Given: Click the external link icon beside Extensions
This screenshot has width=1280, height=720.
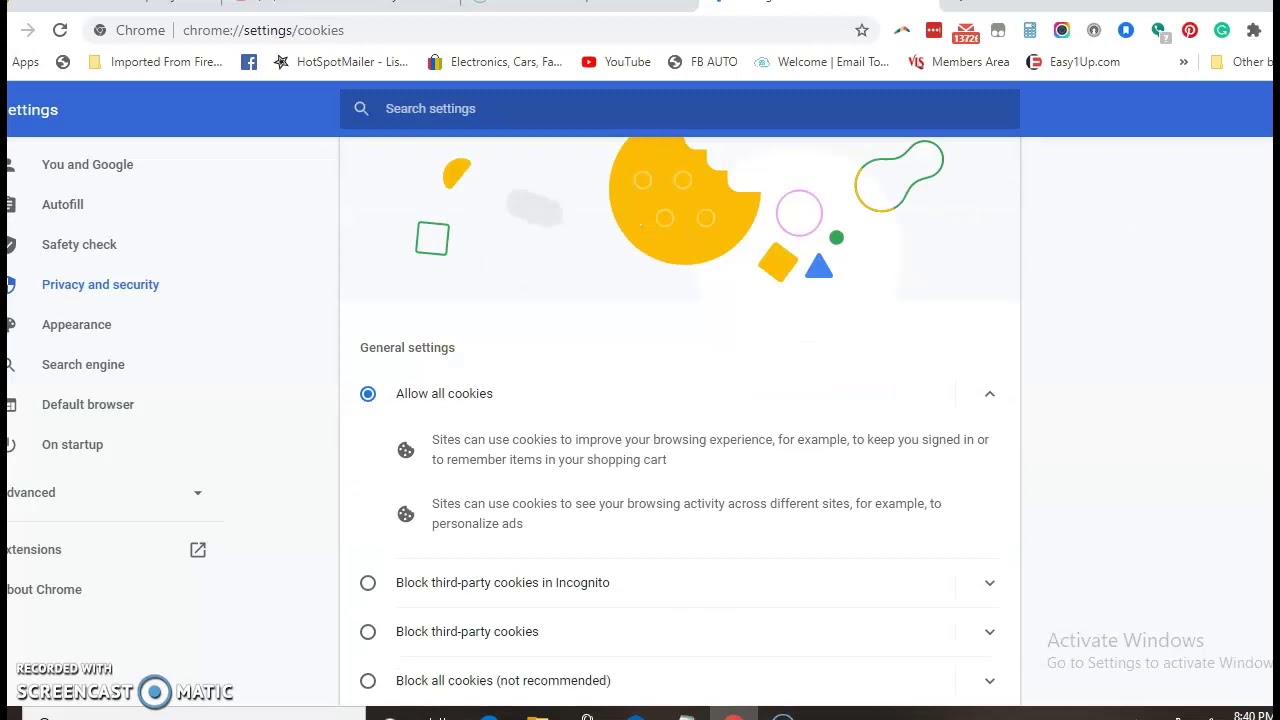Looking at the screenshot, I should tap(198, 549).
